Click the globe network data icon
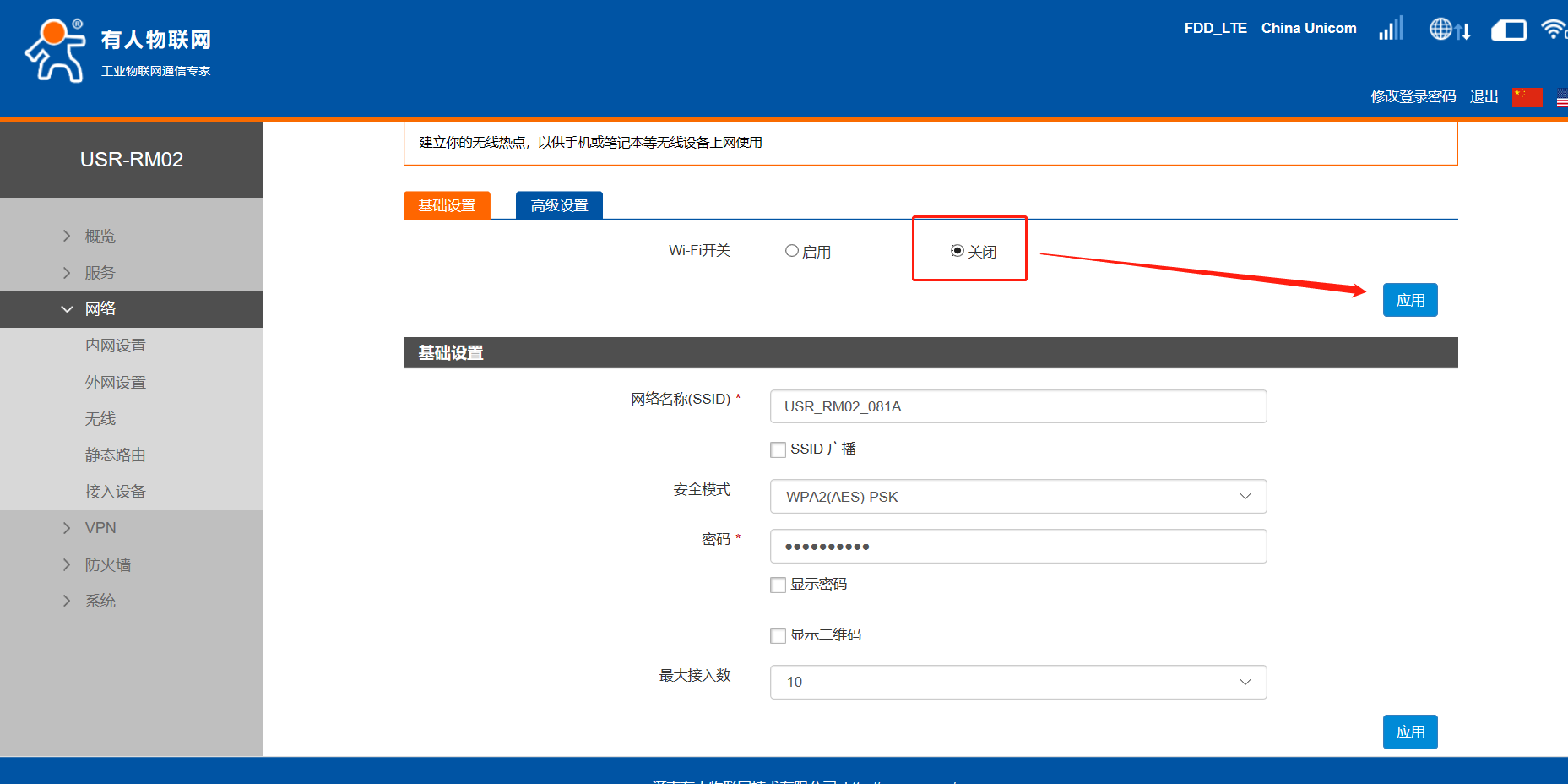The width and height of the screenshot is (1568, 784). point(1449,30)
